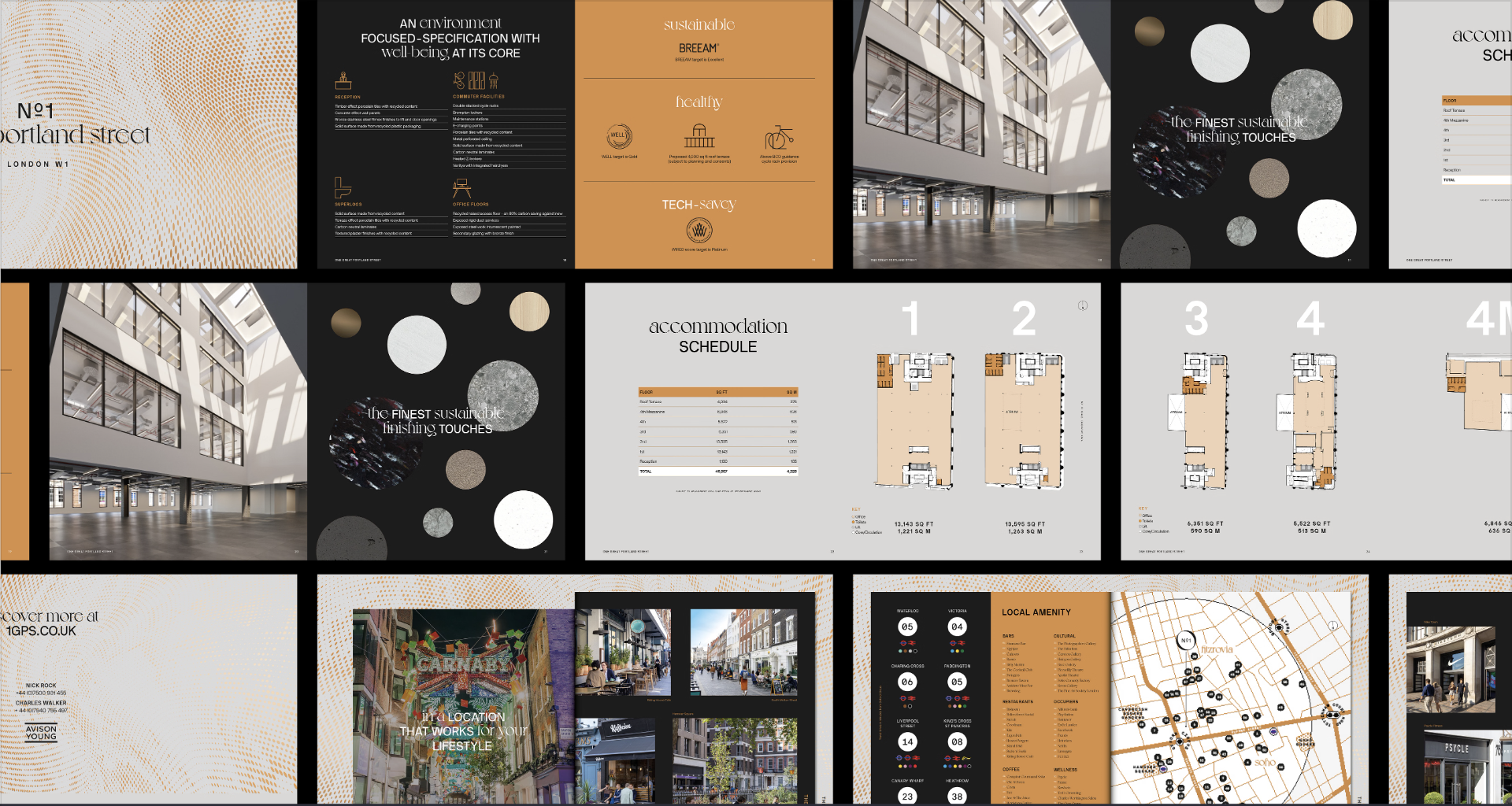Click the Carnaby street lights photo

pos(464,706)
